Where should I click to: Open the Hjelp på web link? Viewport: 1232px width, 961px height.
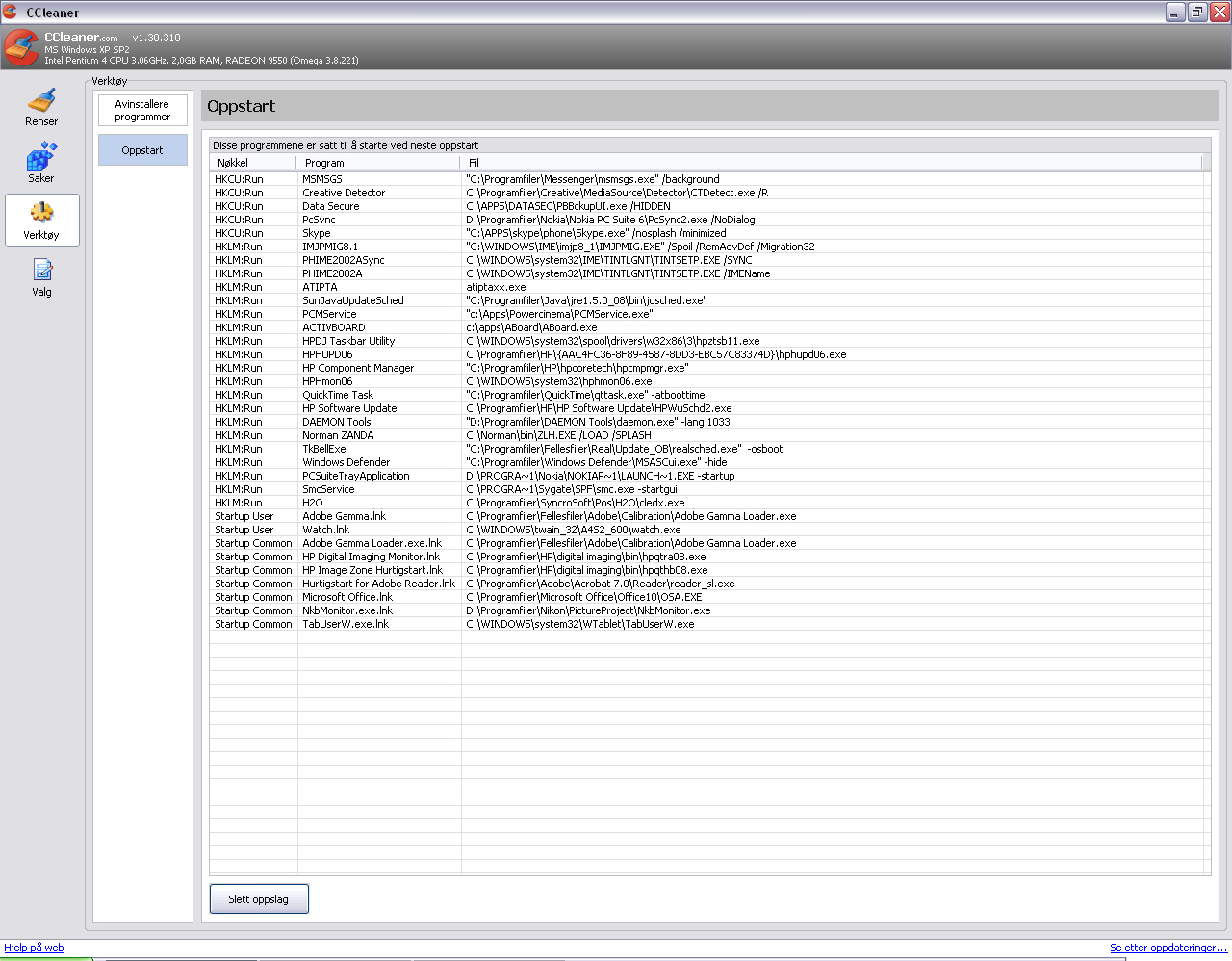tap(34, 948)
